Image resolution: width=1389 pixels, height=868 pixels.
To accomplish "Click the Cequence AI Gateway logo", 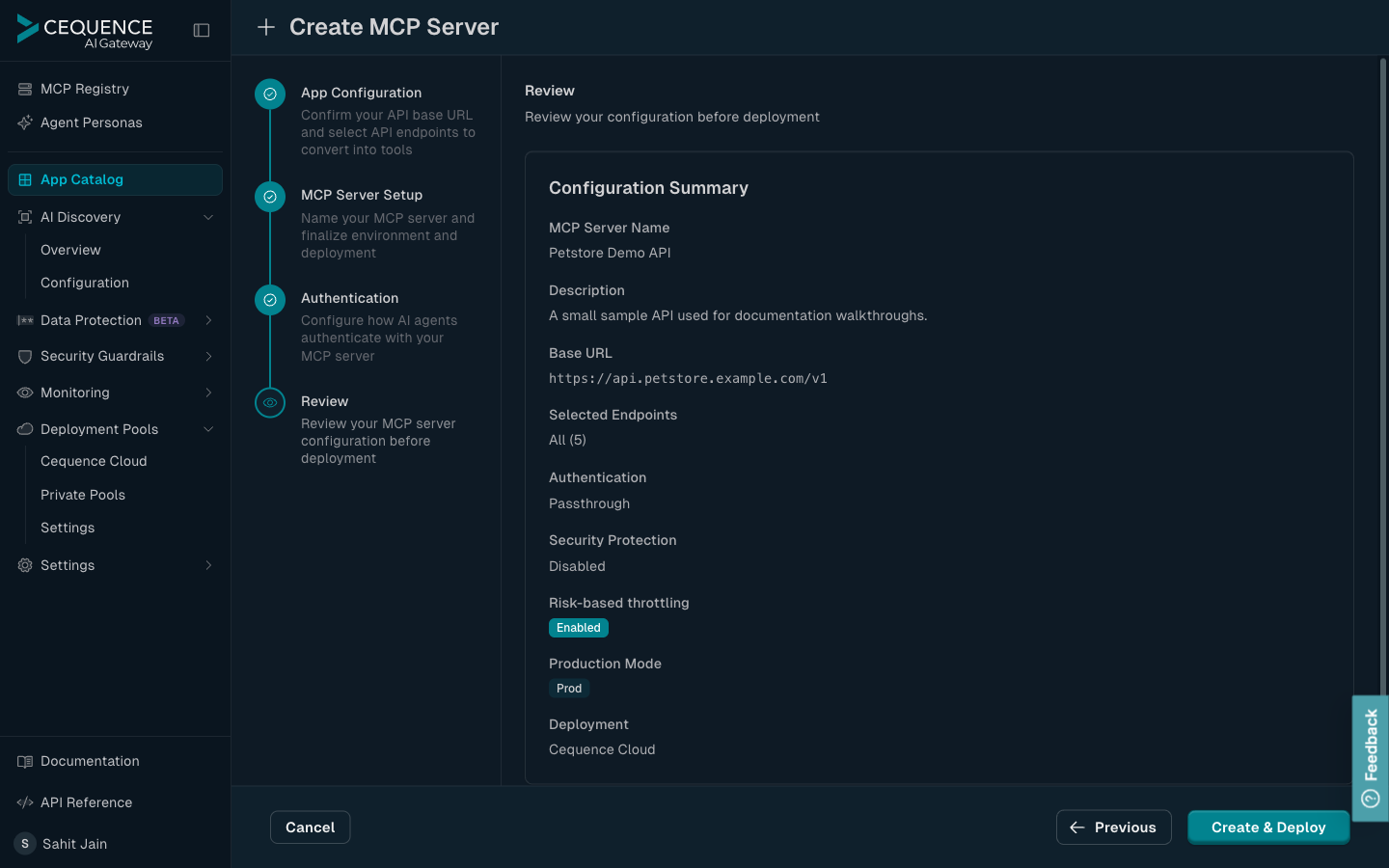I will pos(85,31).
